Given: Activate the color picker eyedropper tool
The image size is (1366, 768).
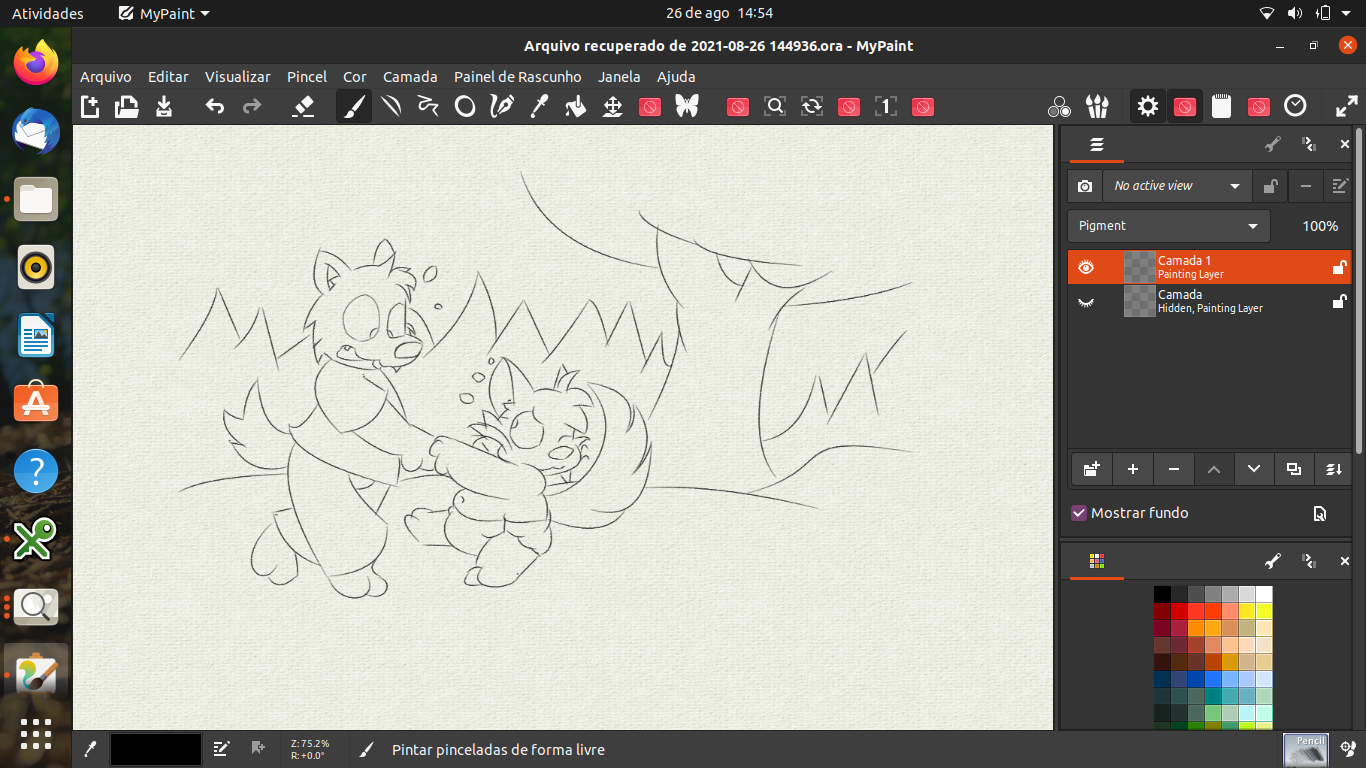Looking at the screenshot, I should point(539,106).
